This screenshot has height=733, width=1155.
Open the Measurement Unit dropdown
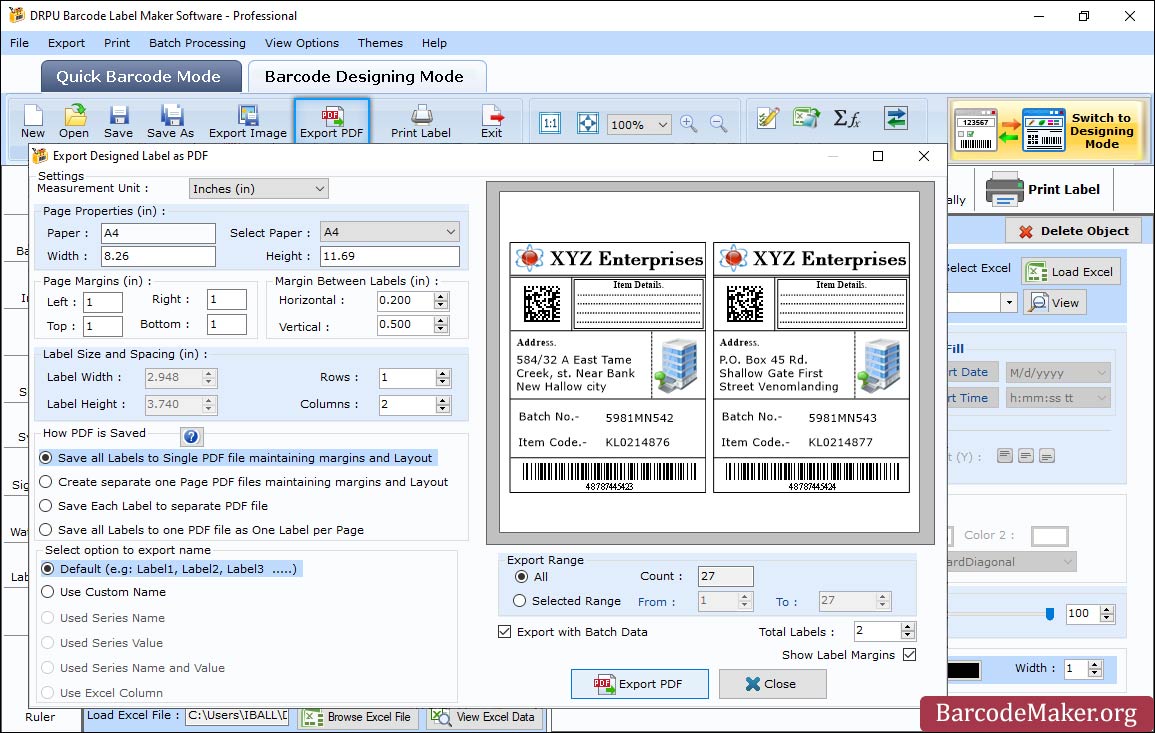(x=259, y=189)
